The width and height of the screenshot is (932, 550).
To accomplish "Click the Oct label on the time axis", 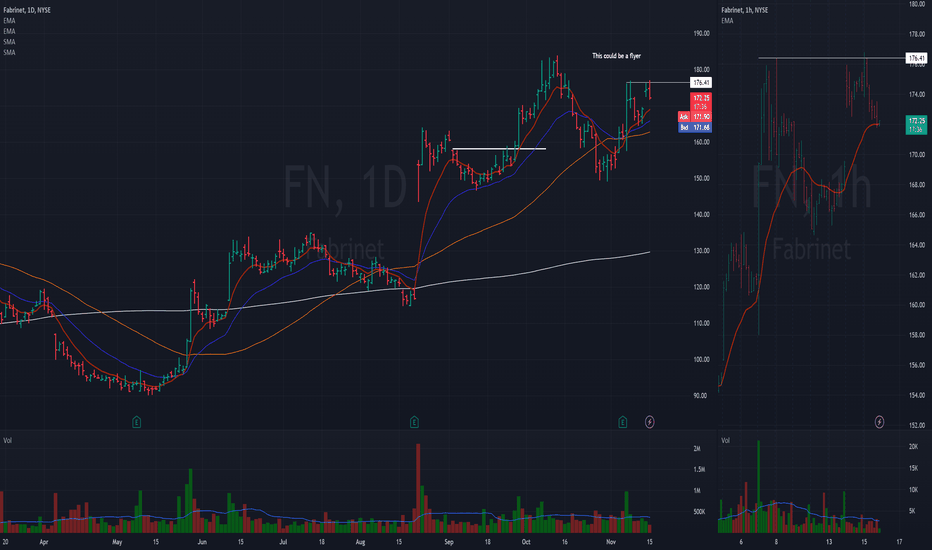I will coord(525,542).
